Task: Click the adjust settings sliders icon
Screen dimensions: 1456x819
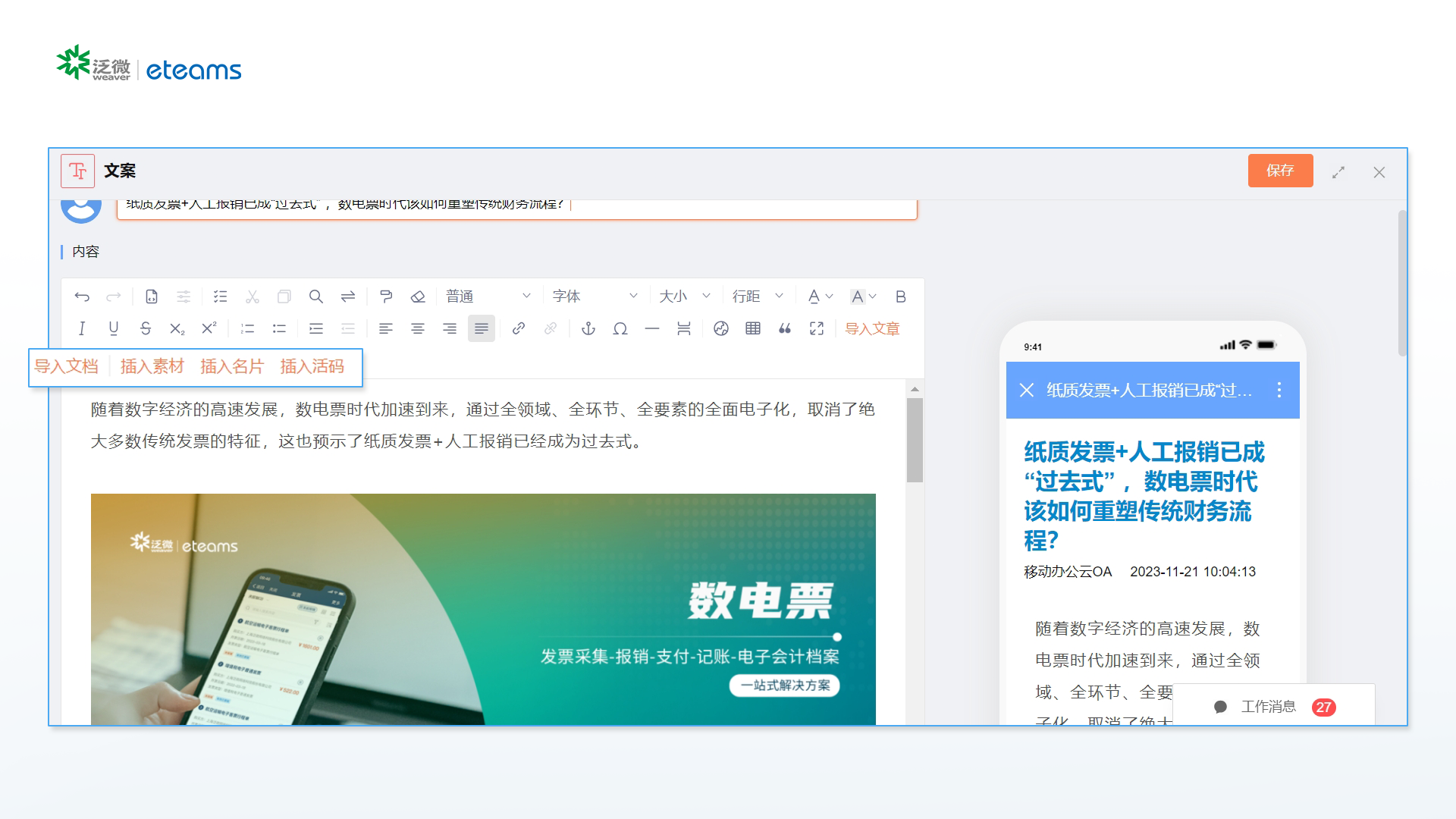Action: (x=184, y=297)
